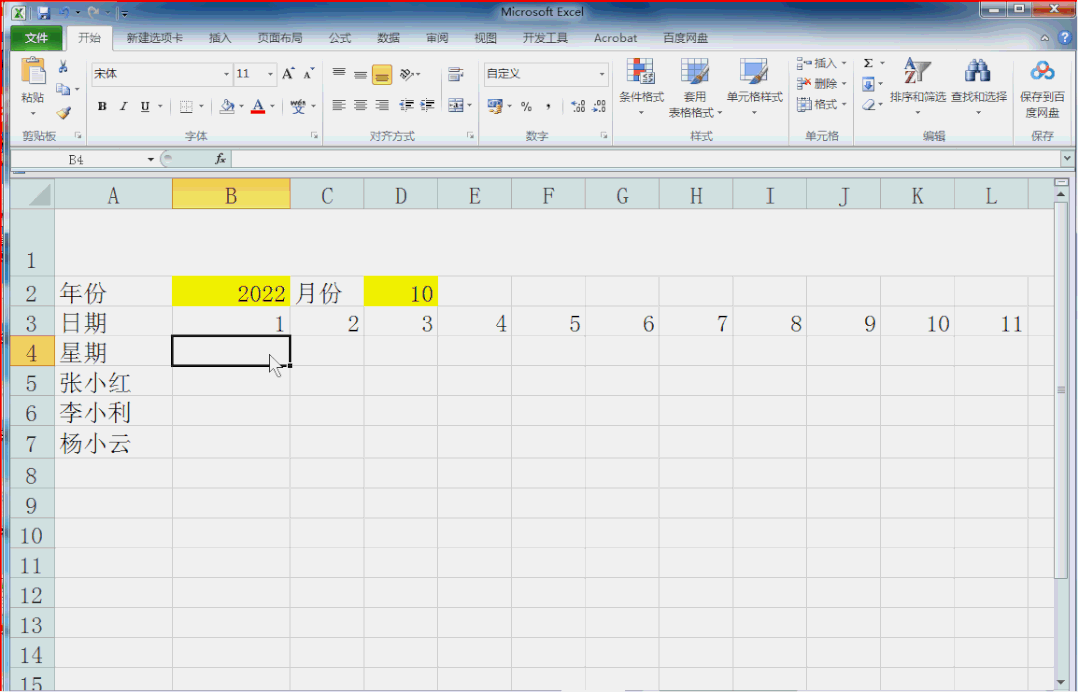Toggle underline formatting
The image size is (1079, 693).
click(145, 106)
